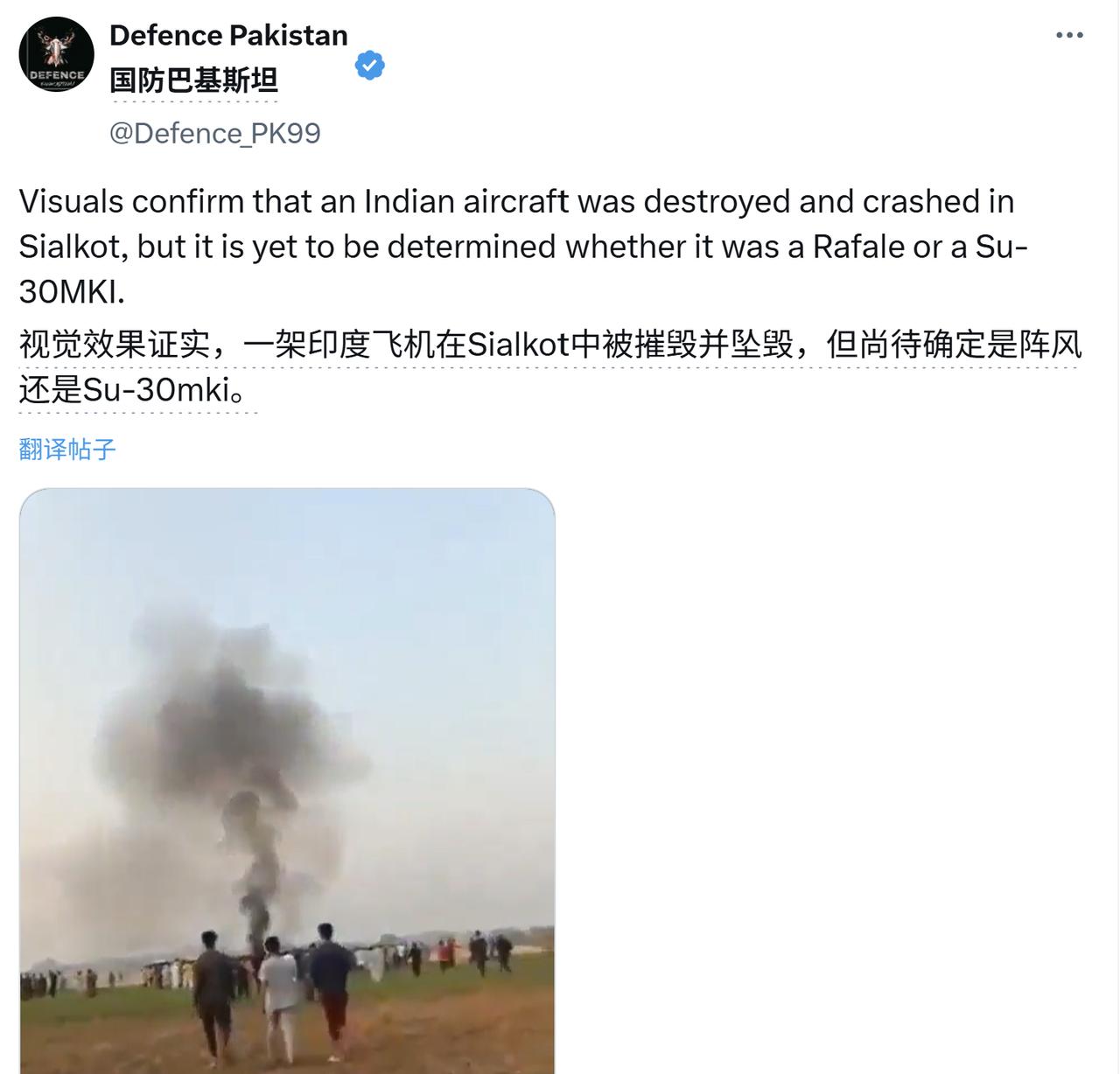
Task: Click the text 30MKI. ending the English tweet
Action: 72,292
